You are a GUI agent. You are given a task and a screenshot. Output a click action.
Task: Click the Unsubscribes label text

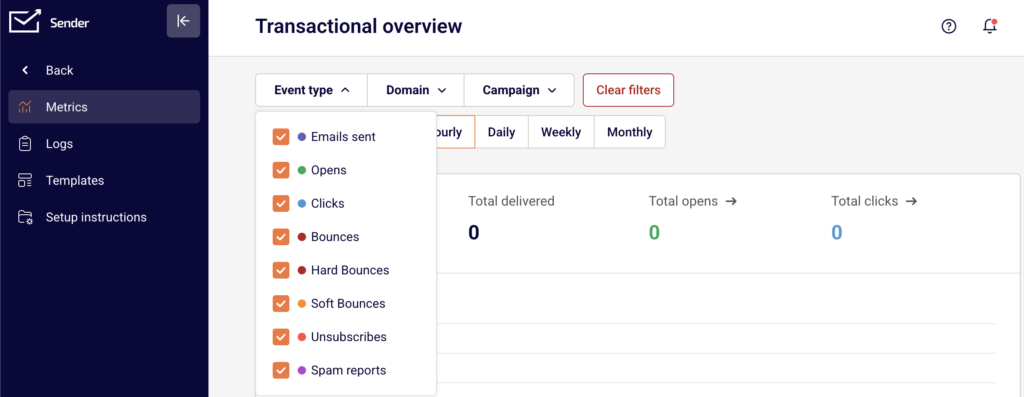pos(349,337)
